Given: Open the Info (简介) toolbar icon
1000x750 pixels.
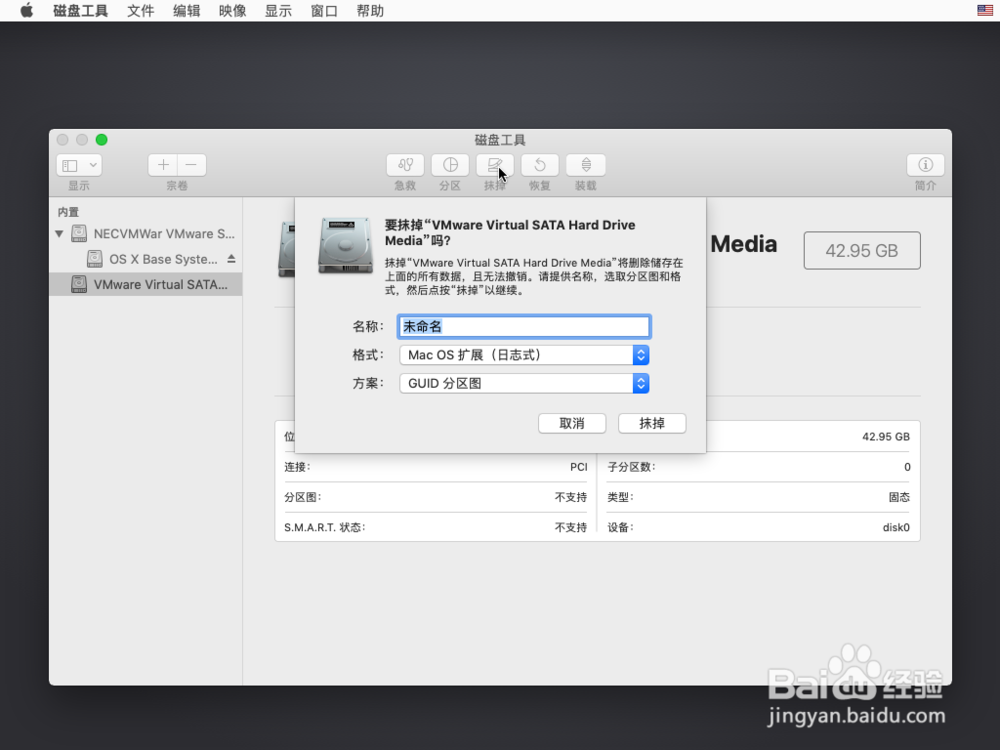Looking at the screenshot, I should pos(925,165).
